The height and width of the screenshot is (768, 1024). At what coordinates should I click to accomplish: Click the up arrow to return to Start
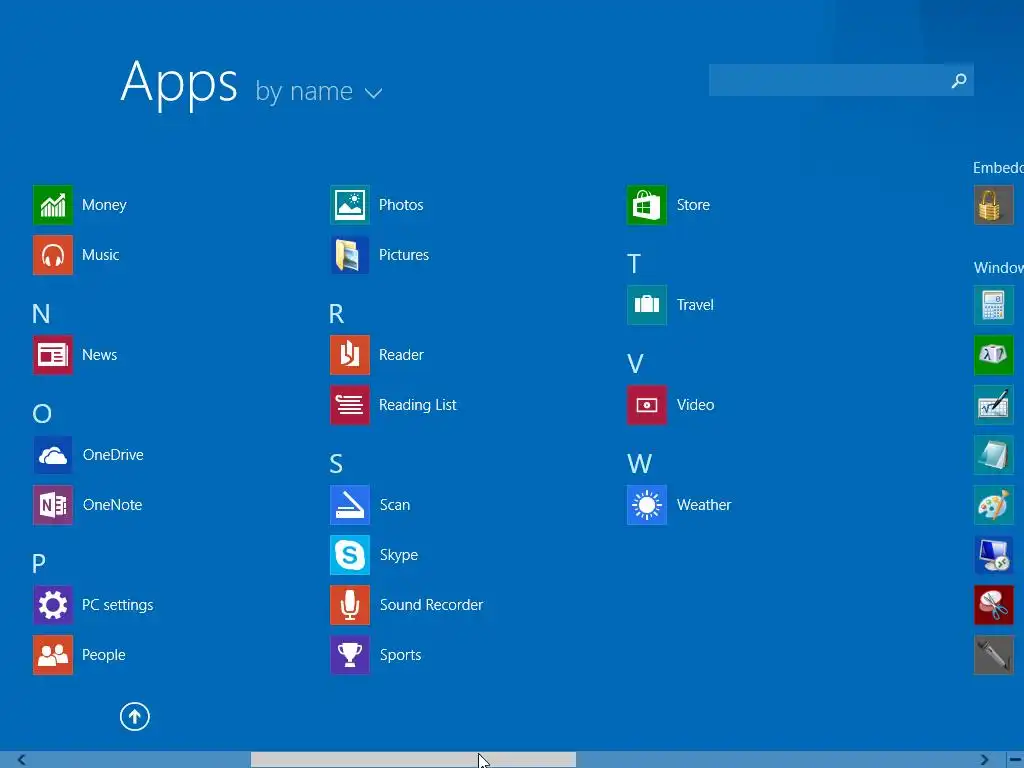pyautogui.click(x=135, y=716)
